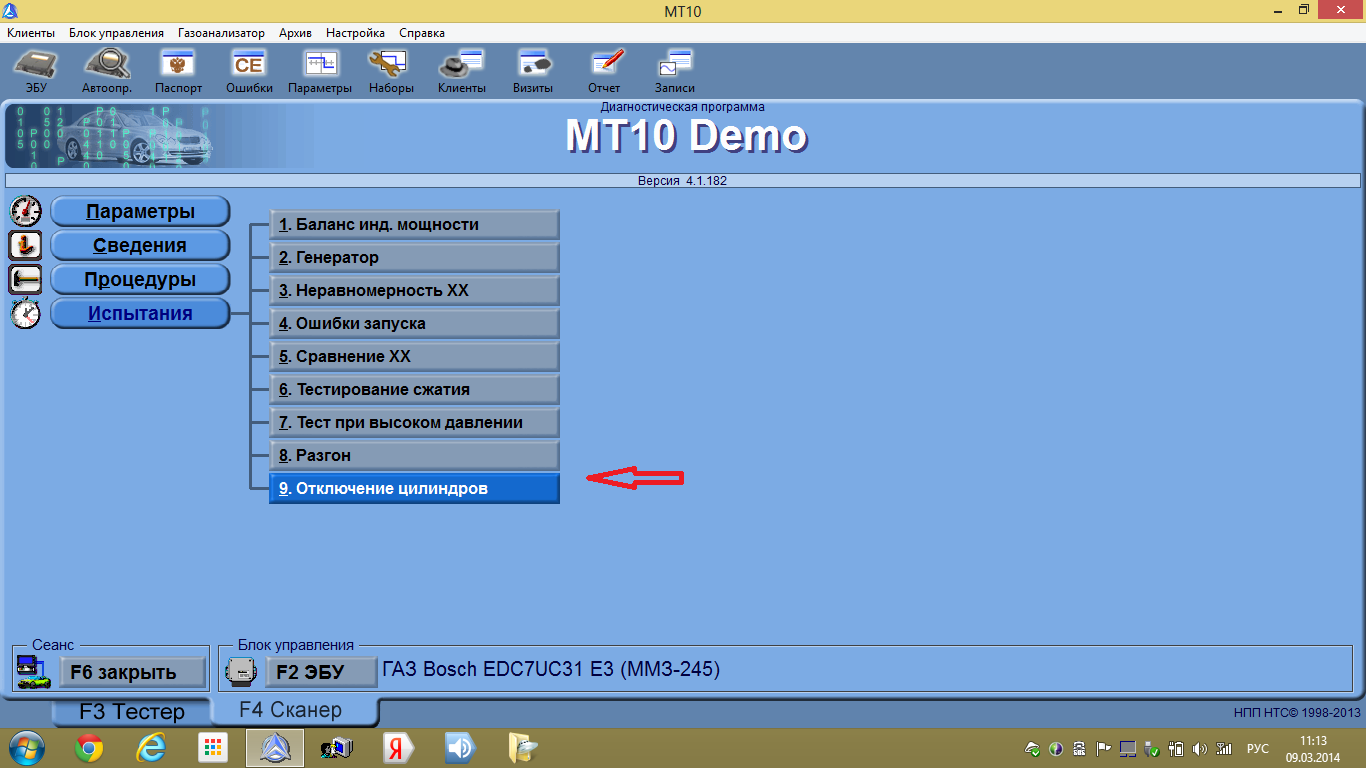Click the Версия 4.1.182 version bar

pos(683,181)
